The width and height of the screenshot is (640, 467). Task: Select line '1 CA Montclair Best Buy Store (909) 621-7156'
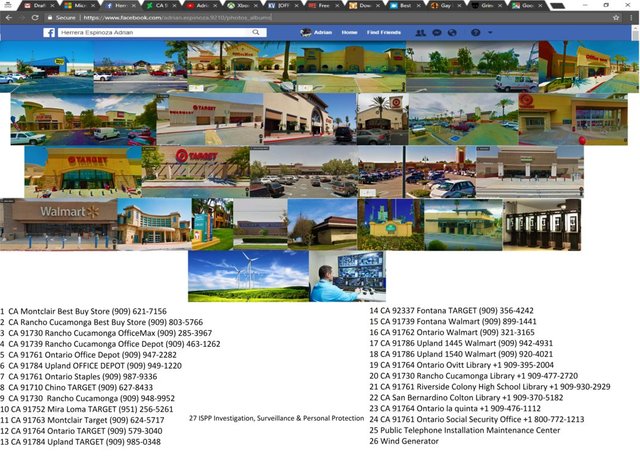point(83,311)
